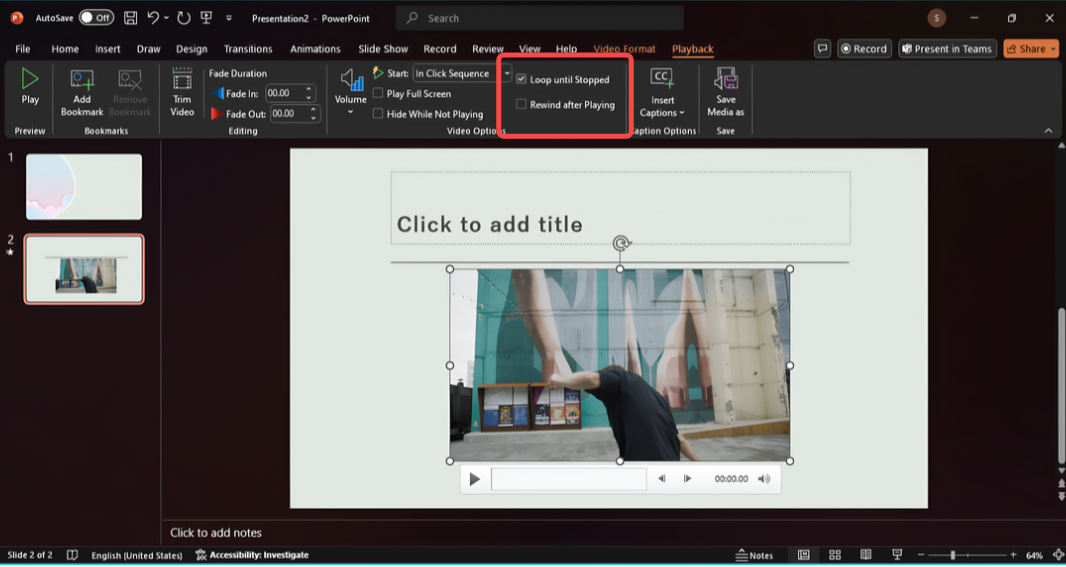Enable Rewind after Playing

pos(521,105)
